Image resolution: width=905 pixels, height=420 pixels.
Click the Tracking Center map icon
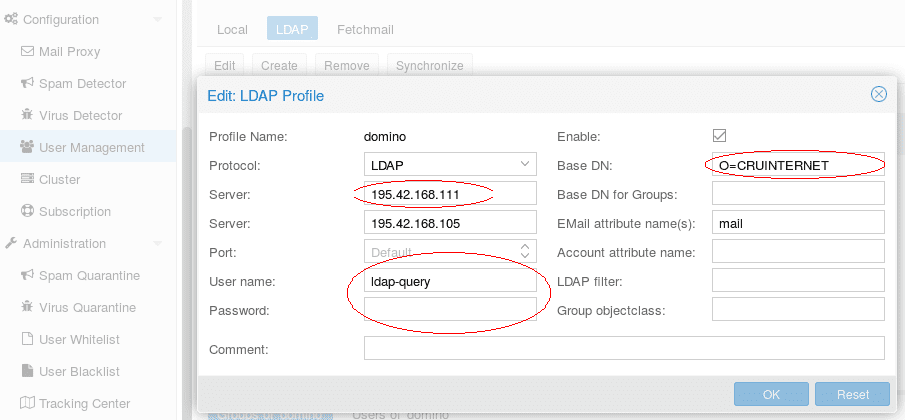tap(28, 404)
